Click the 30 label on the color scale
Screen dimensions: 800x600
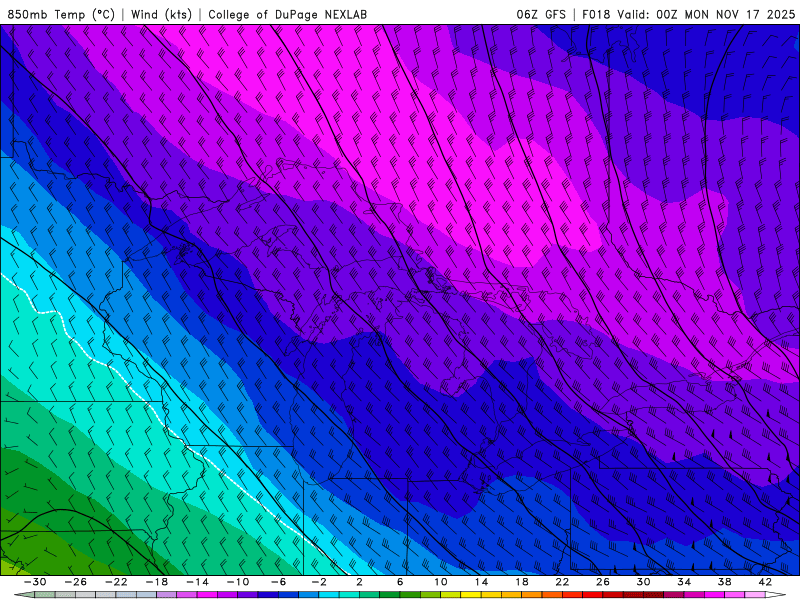point(643,582)
